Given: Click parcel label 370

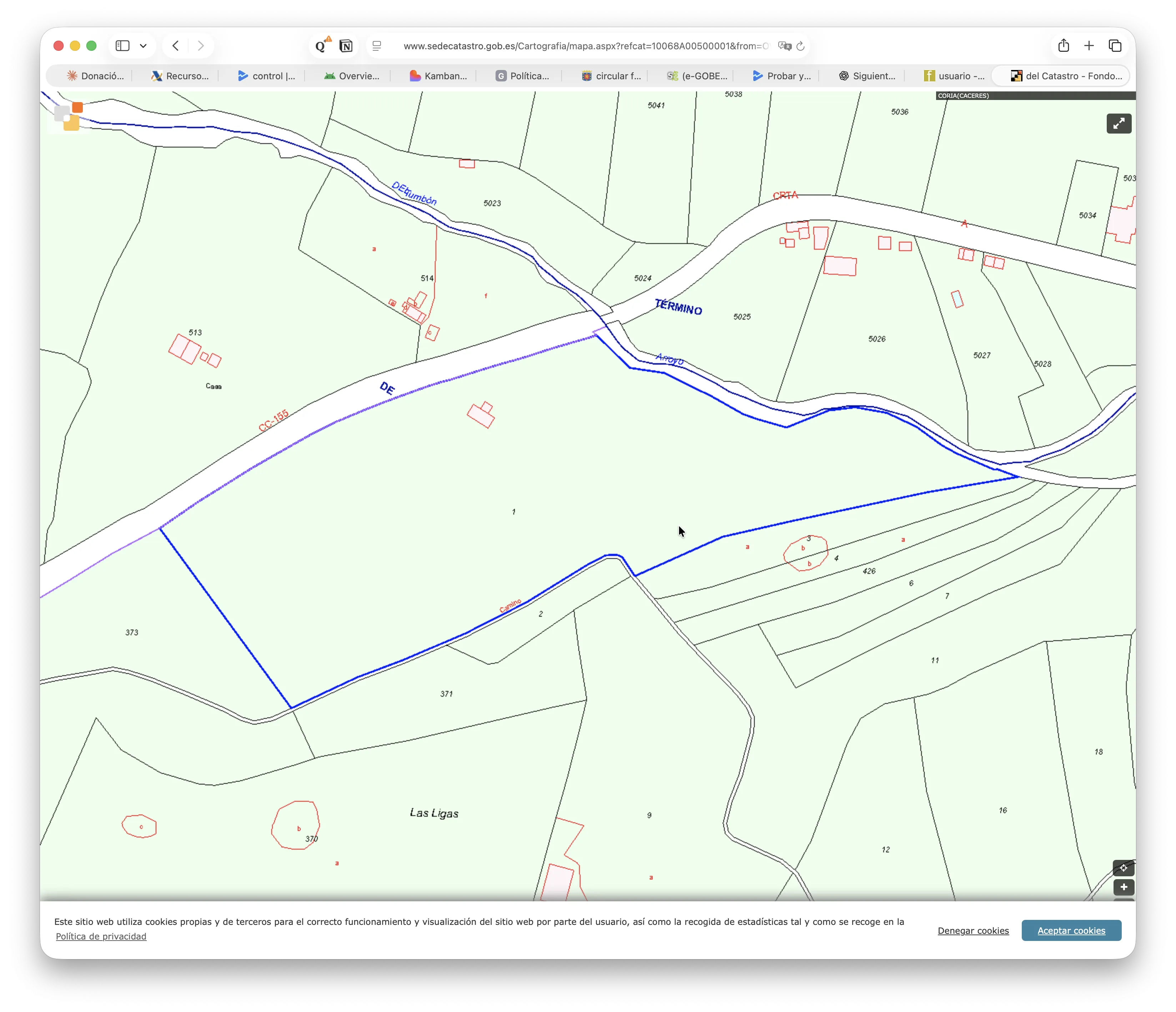Looking at the screenshot, I should click(312, 838).
